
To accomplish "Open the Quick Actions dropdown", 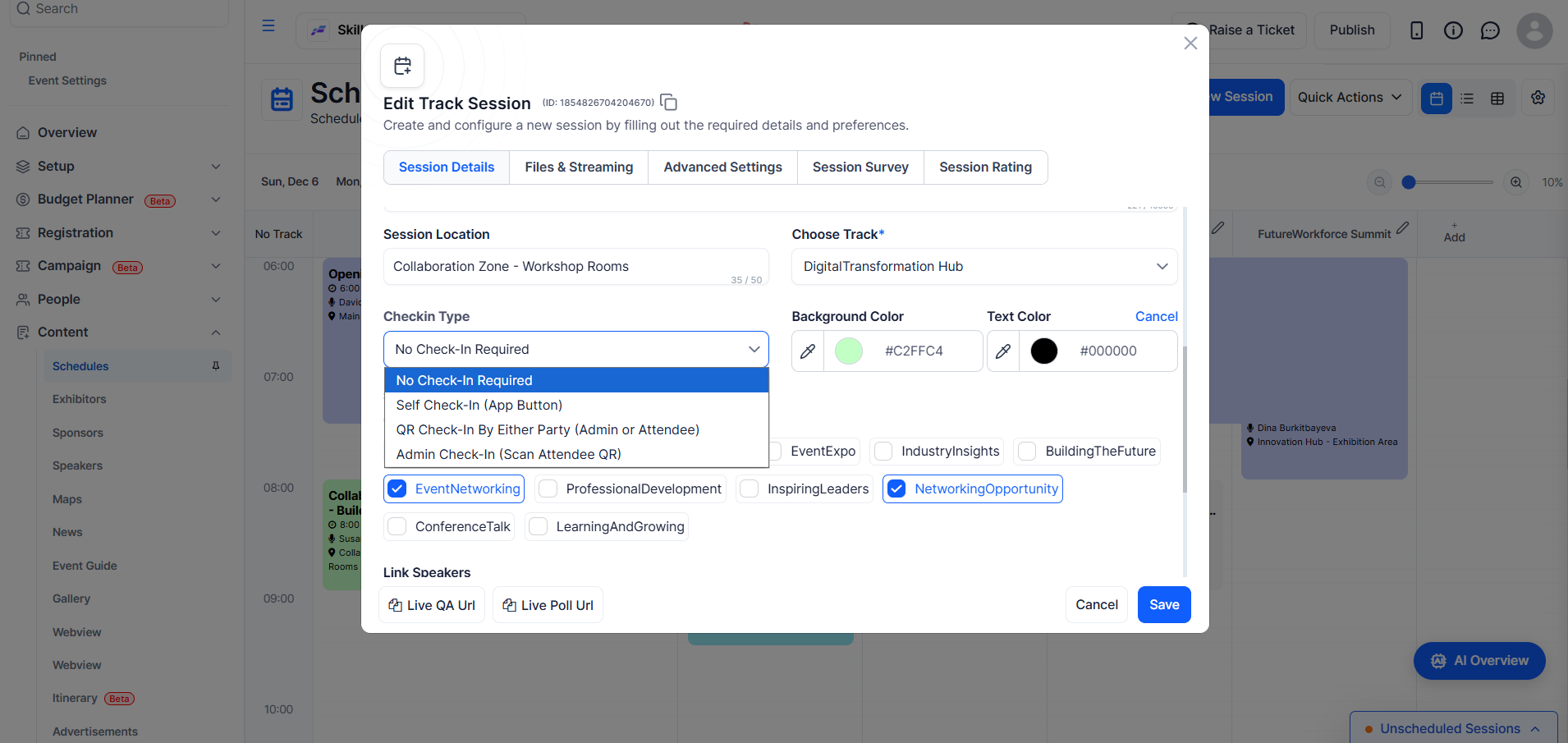I will pos(1350,98).
